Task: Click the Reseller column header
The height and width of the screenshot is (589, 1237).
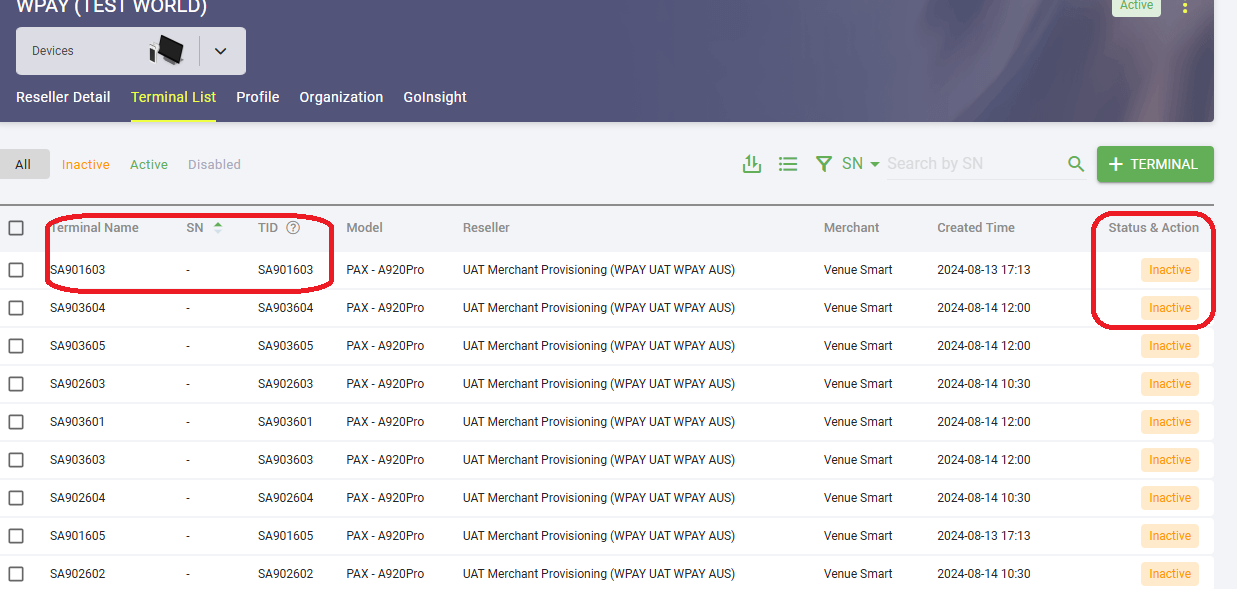Action: coord(486,228)
